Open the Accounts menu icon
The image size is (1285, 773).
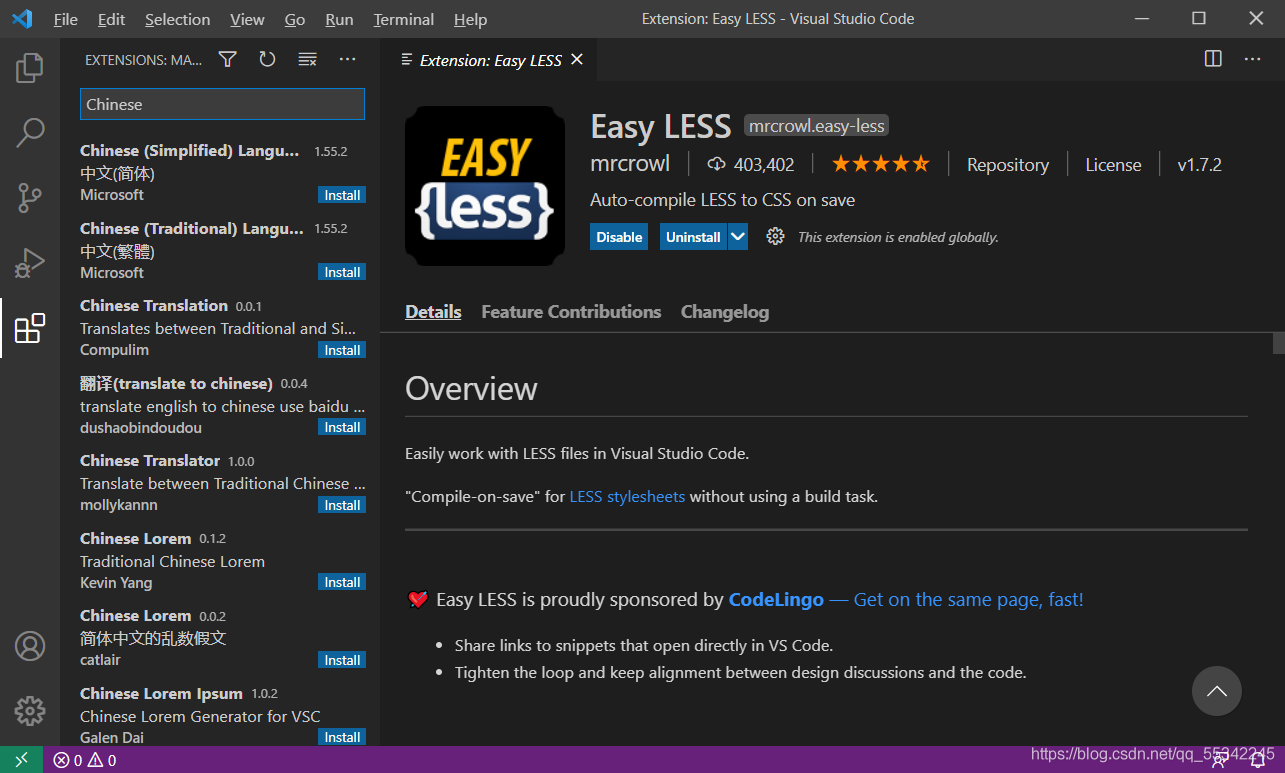(30, 646)
